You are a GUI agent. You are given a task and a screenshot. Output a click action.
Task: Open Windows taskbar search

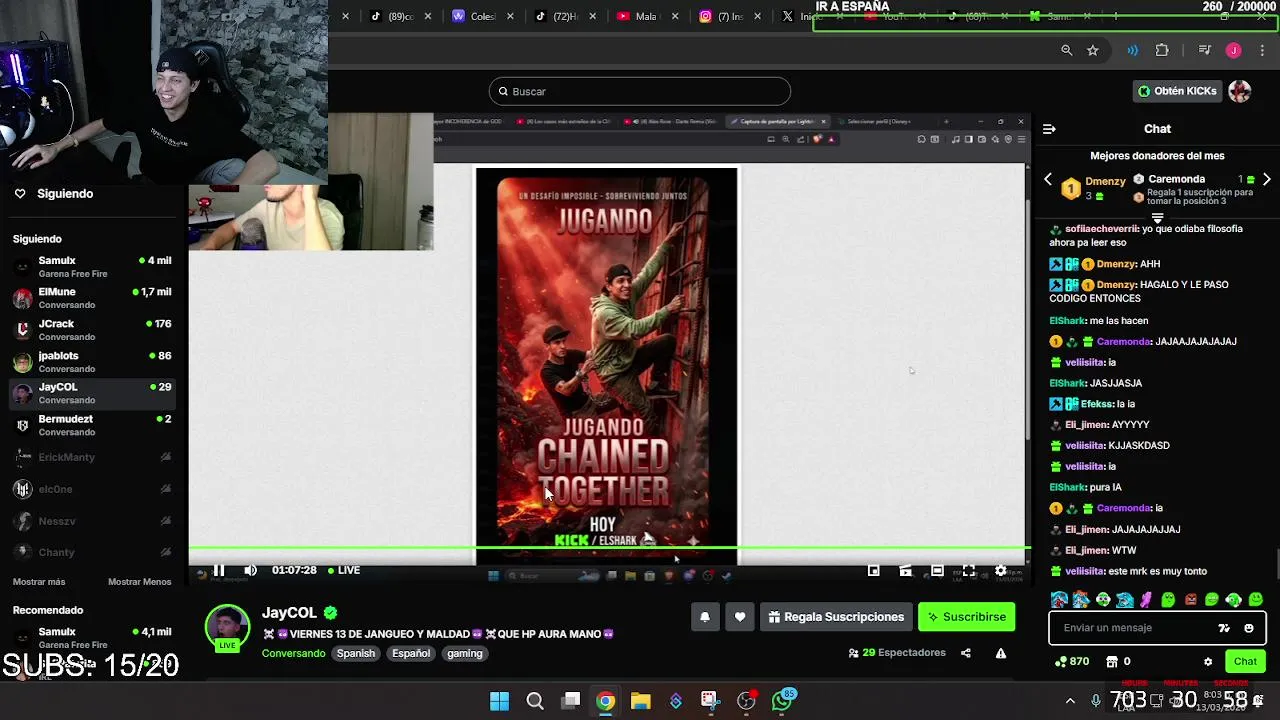(535, 701)
